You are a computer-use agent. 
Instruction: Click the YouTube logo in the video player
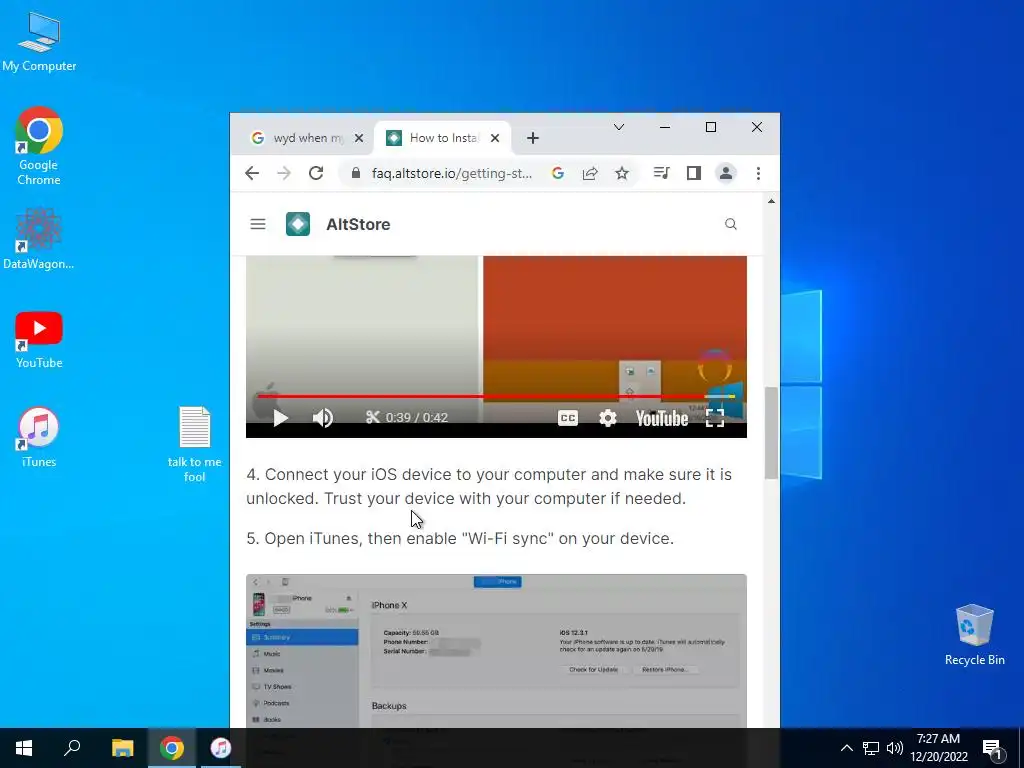click(662, 418)
